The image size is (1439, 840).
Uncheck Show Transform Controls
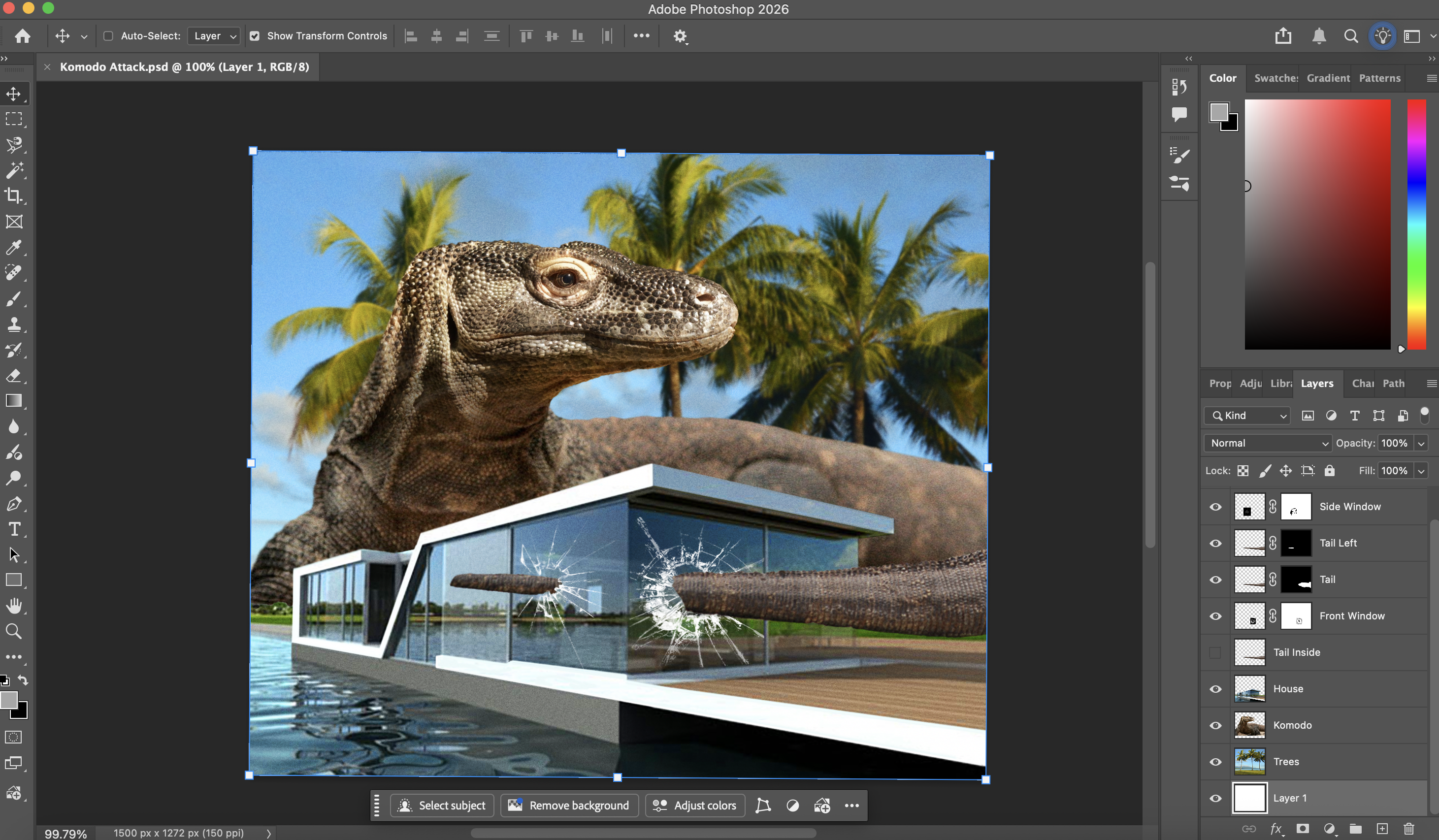coord(255,36)
